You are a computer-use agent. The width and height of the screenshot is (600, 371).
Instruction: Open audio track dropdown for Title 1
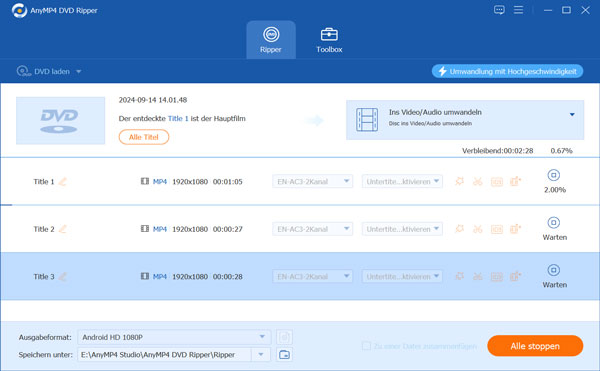[x=312, y=182]
